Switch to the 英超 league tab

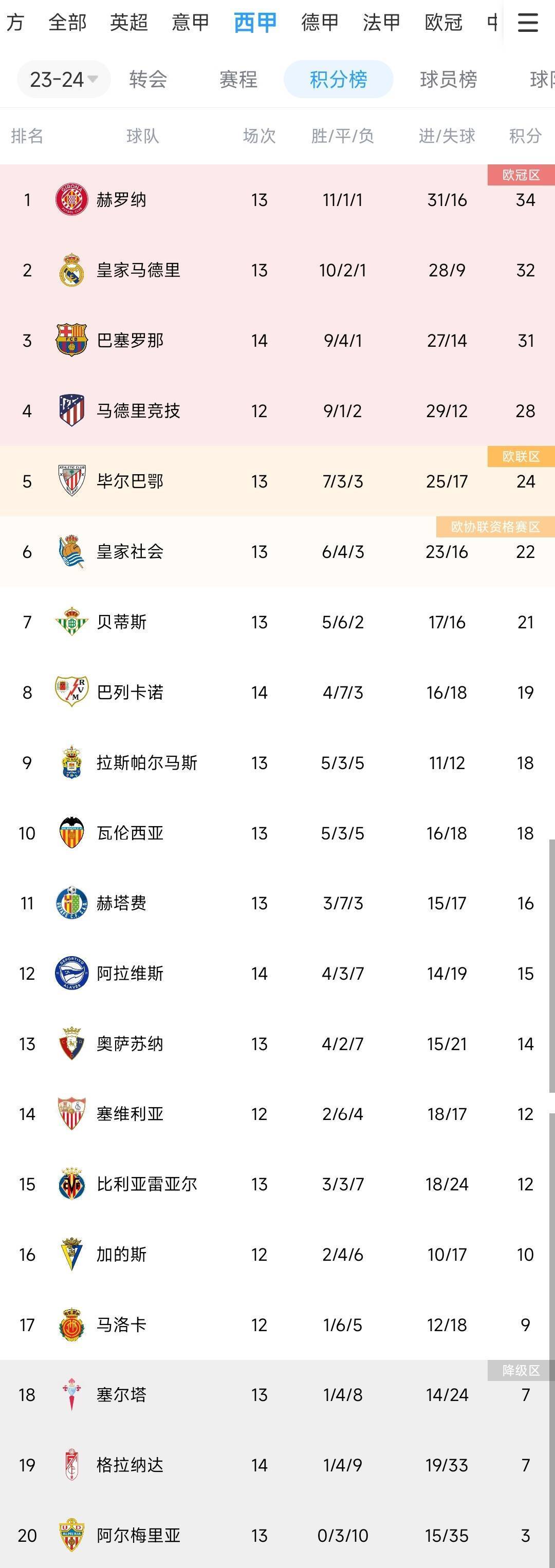pyautogui.click(x=128, y=22)
